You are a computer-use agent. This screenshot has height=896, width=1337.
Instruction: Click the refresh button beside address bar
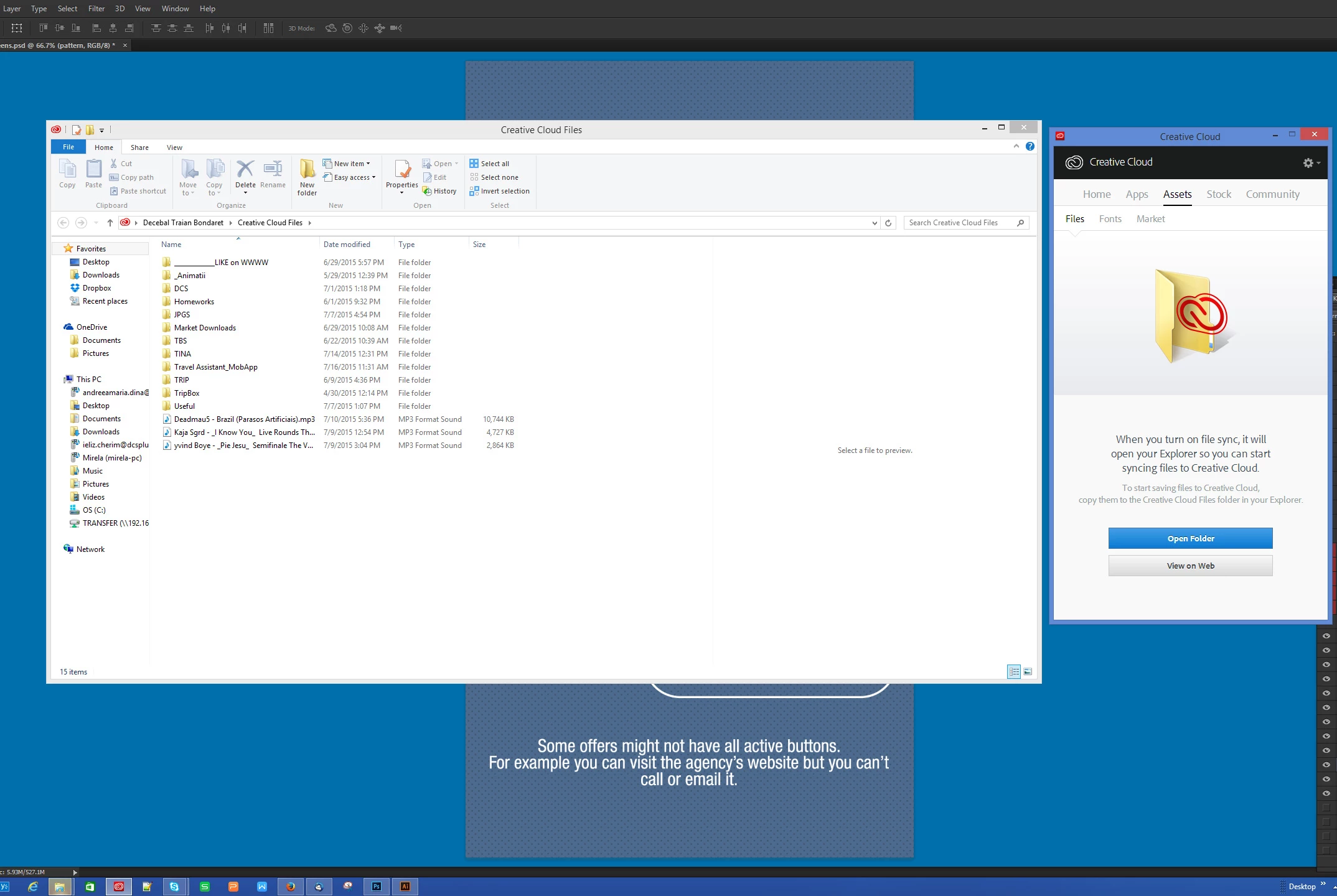[x=888, y=223]
